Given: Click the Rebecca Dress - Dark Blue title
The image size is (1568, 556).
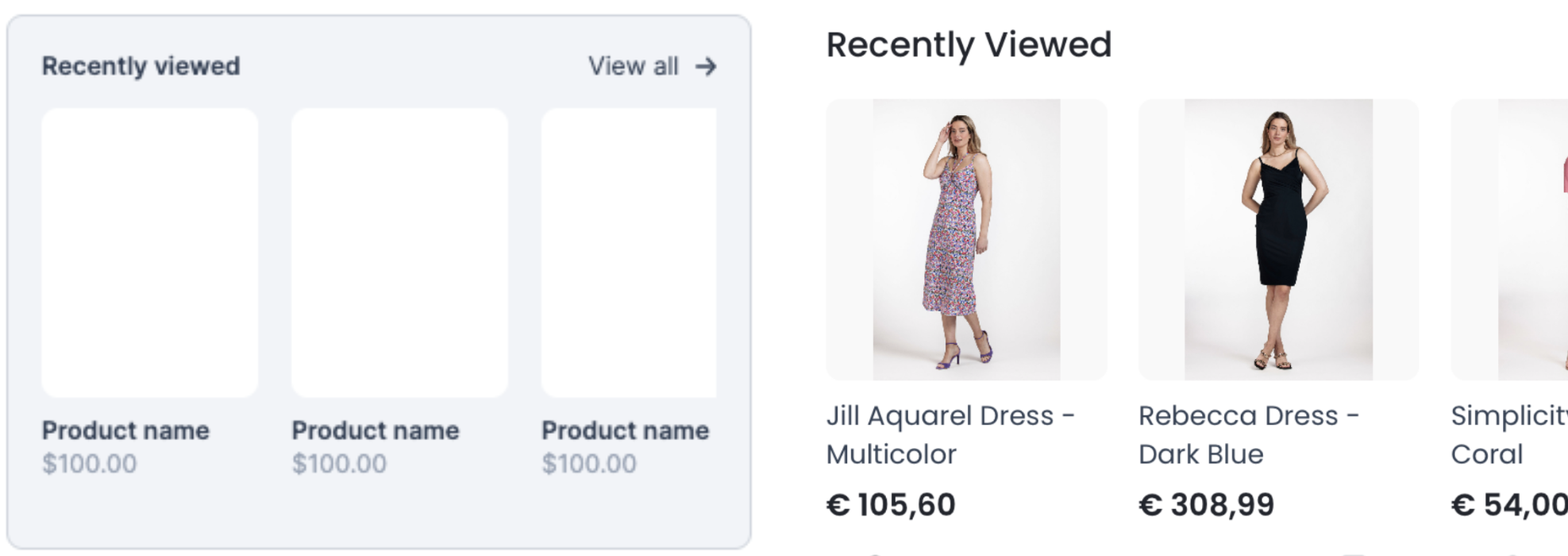Looking at the screenshot, I should tap(1248, 434).
